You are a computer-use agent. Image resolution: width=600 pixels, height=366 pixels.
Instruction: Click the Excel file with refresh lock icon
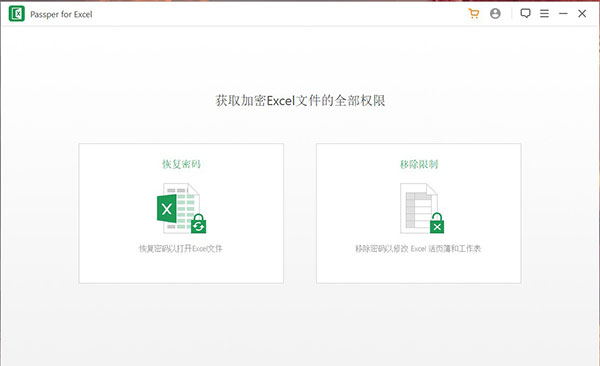pos(181,208)
